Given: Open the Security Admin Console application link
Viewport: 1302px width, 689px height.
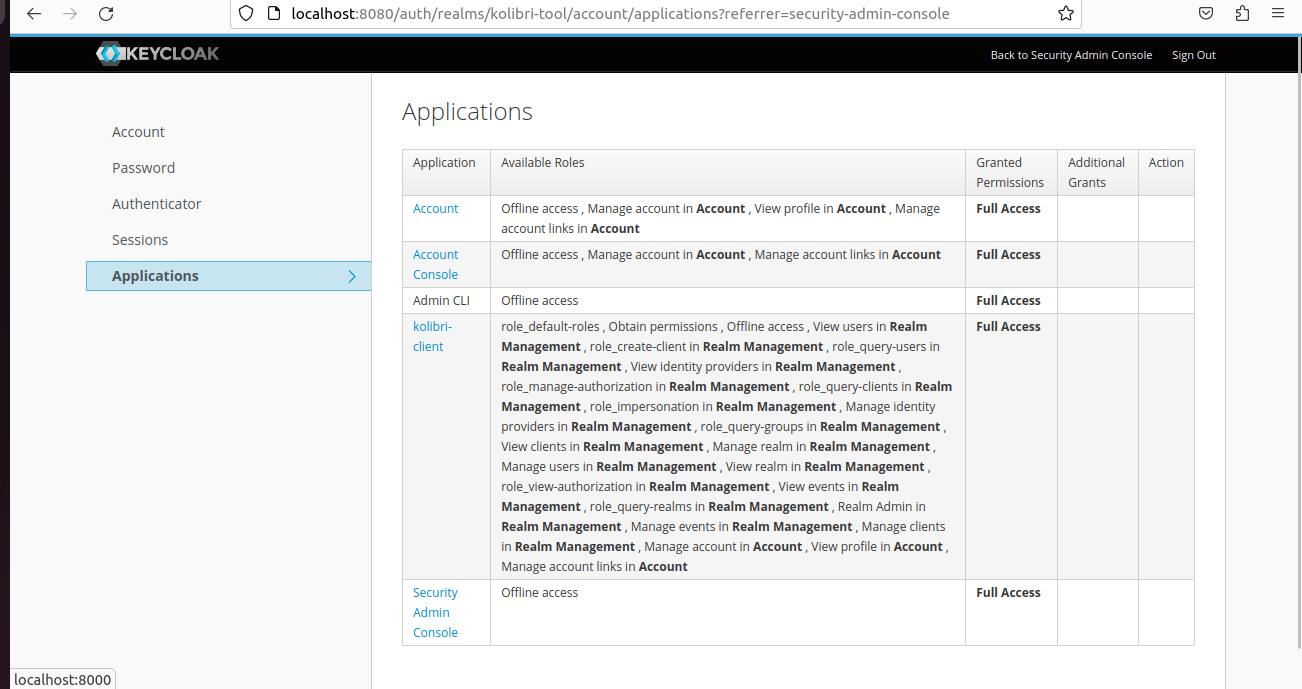Looking at the screenshot, I should (435, 612).
